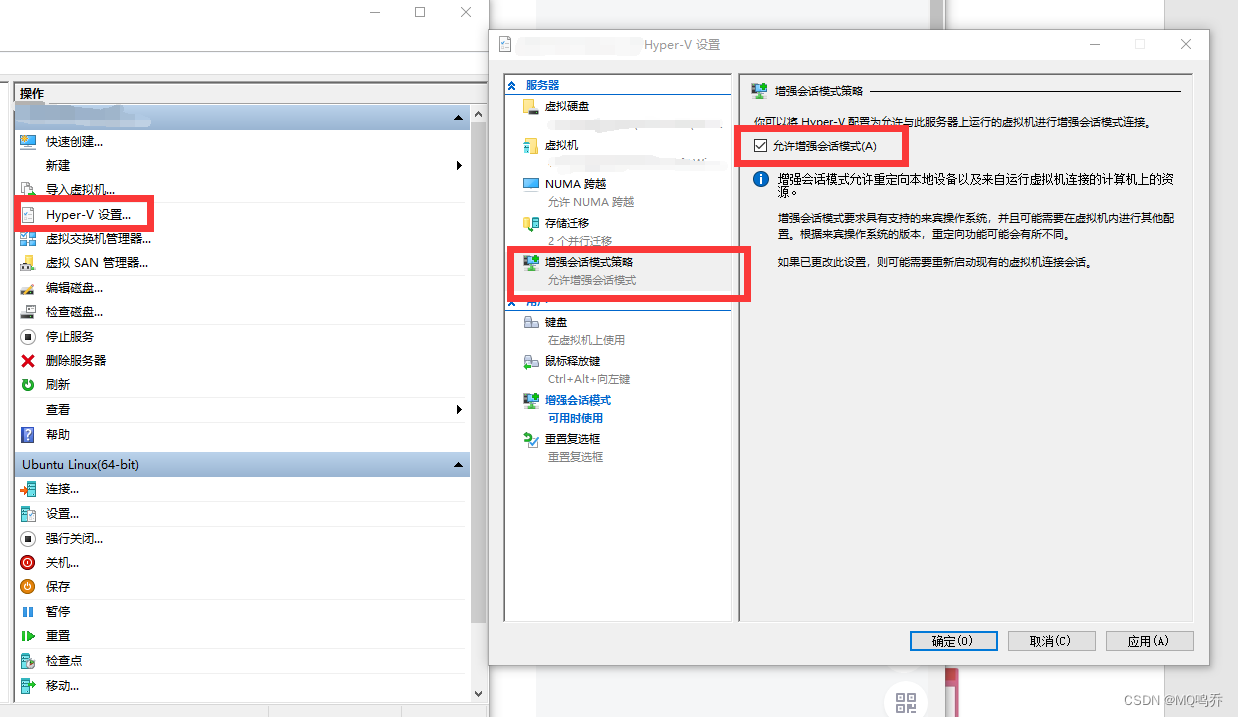This screenshot has height=717, width=1238.
Task: Expand the 新建 submenu arrow
Action: (x=459, y=165)
